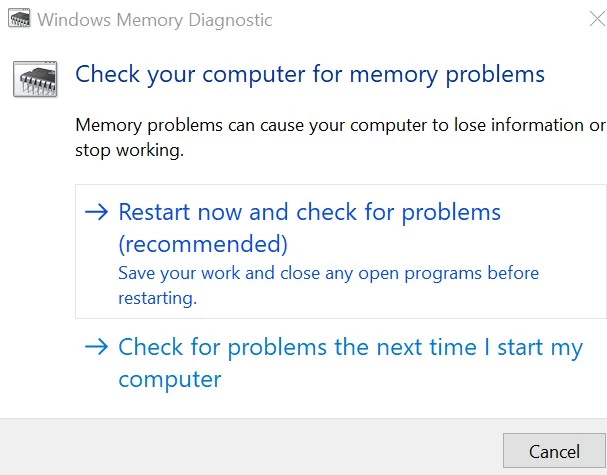Click the arrow beside Check for problems next time
Image resolution: width=607 pixels, height=475 pixels.
click(96, 346)
